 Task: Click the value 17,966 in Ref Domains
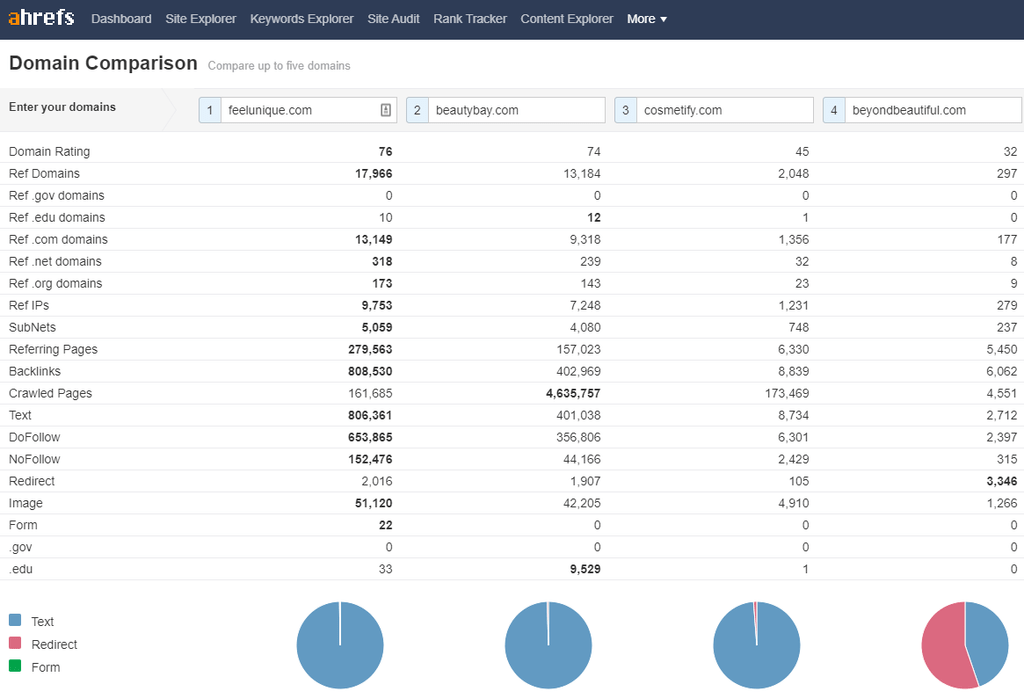[x=374, y=174]
